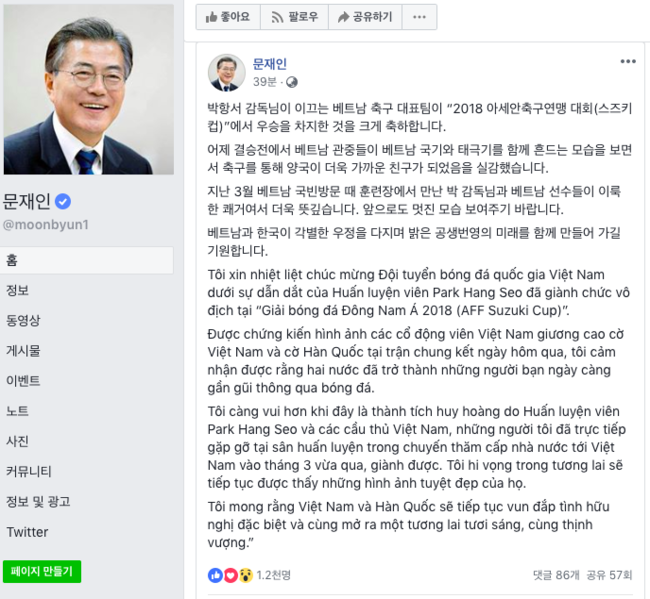The image size is (650, 599).
Task: Share the page via 공유하기 button
Action: pos(365,17)
